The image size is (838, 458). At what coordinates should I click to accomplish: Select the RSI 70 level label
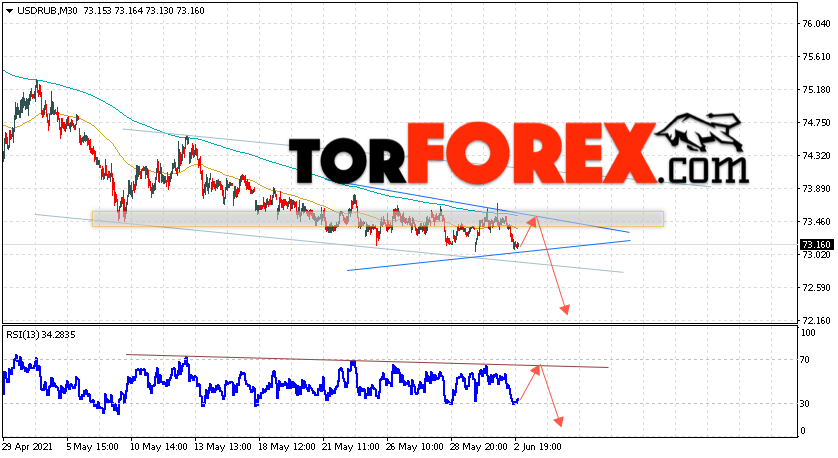pos(805,360)
